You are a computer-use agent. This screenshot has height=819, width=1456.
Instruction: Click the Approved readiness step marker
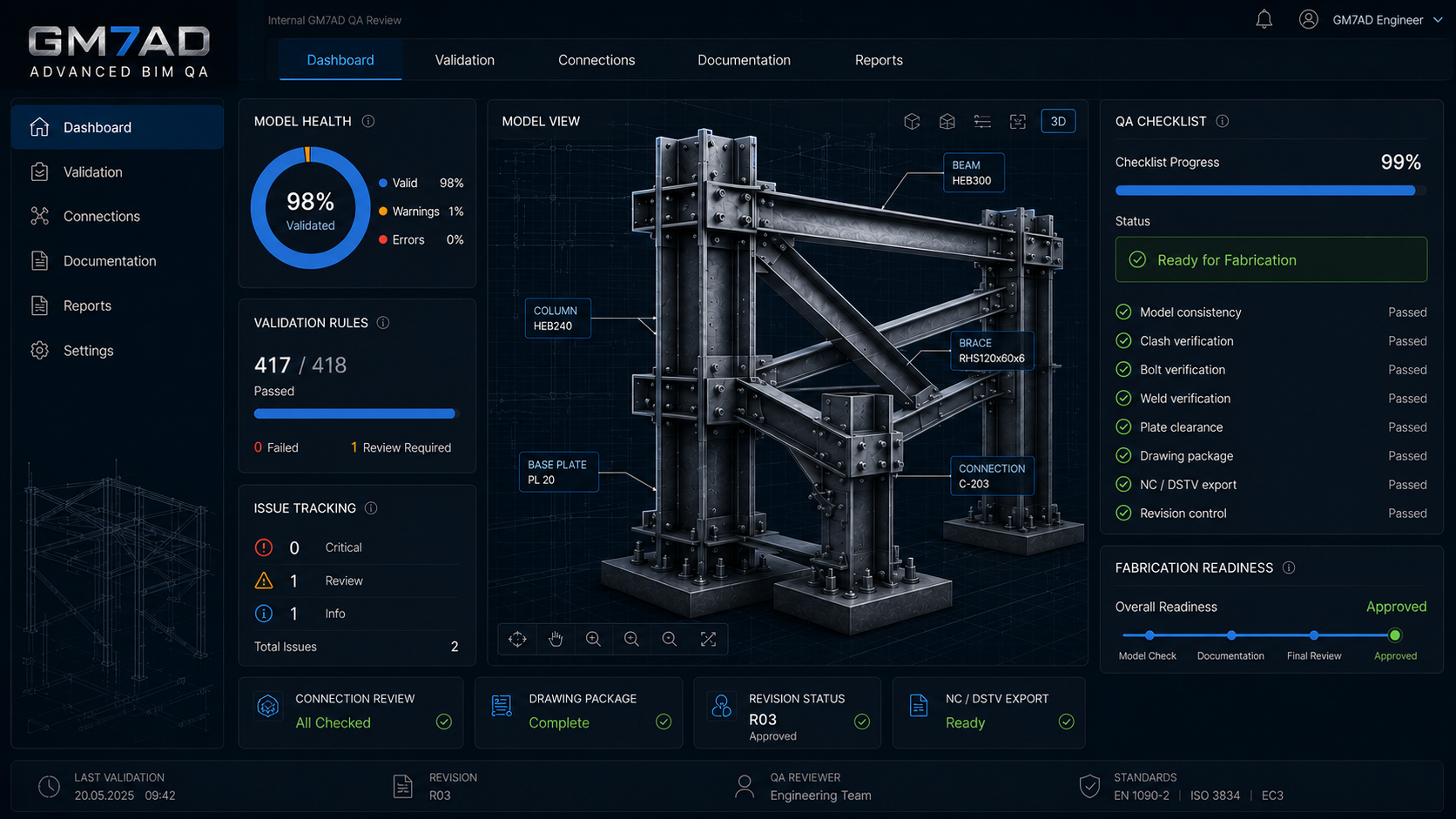(x=1395, y=635)
